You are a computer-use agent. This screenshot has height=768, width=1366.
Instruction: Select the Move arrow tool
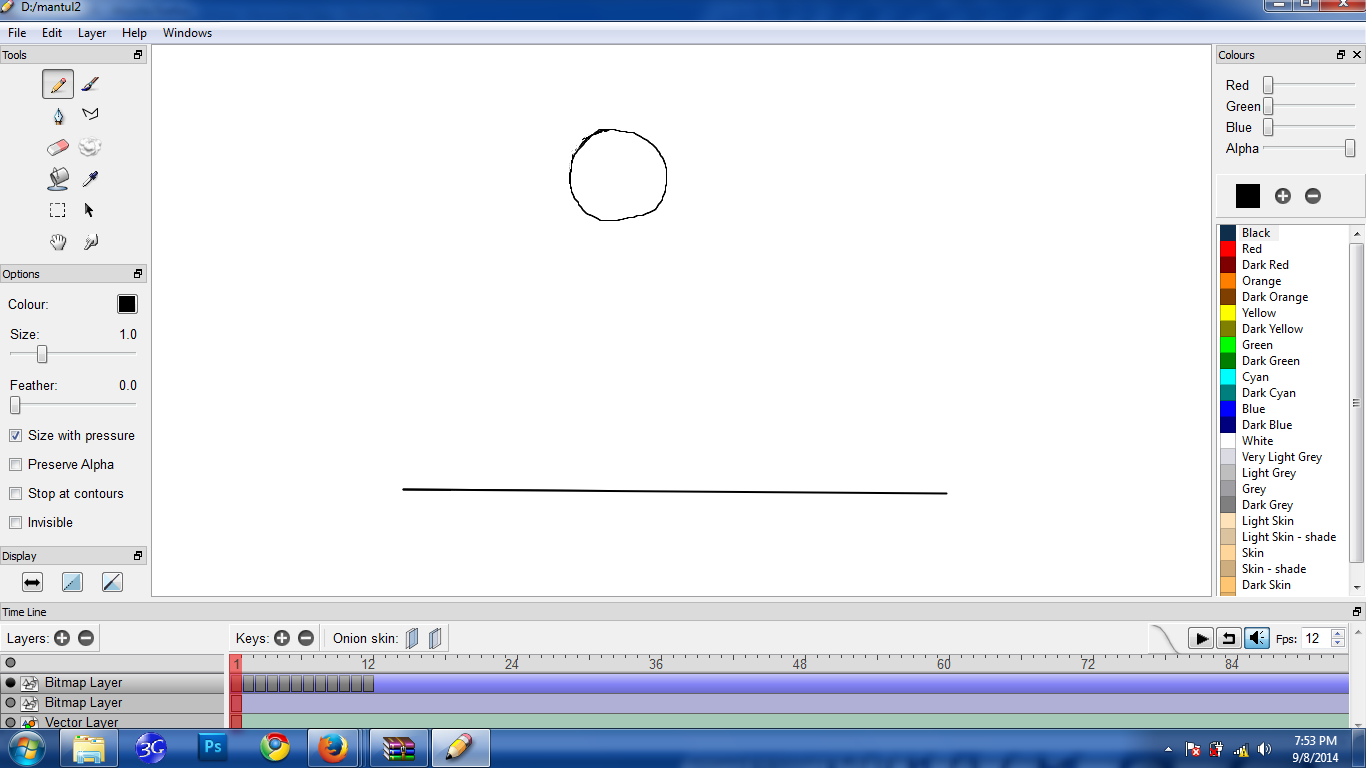point(90,210)
